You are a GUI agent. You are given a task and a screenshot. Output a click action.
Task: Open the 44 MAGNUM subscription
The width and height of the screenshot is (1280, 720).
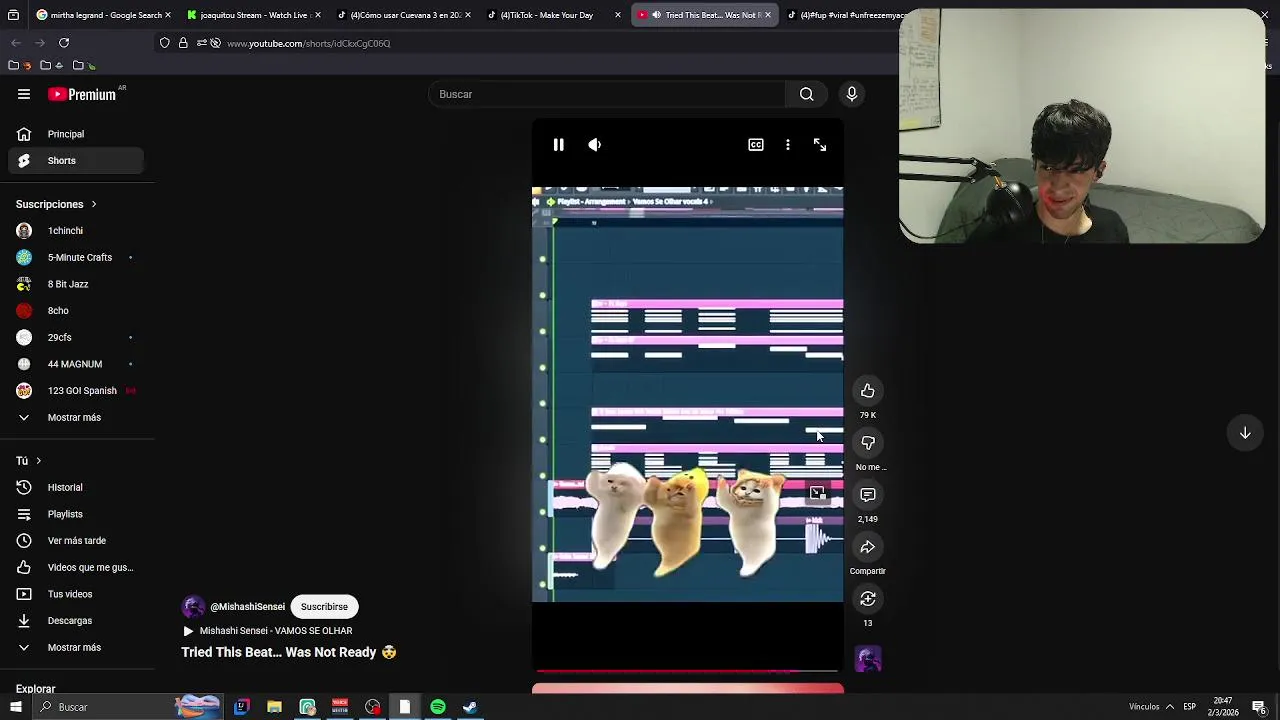(x=76, y=364)
